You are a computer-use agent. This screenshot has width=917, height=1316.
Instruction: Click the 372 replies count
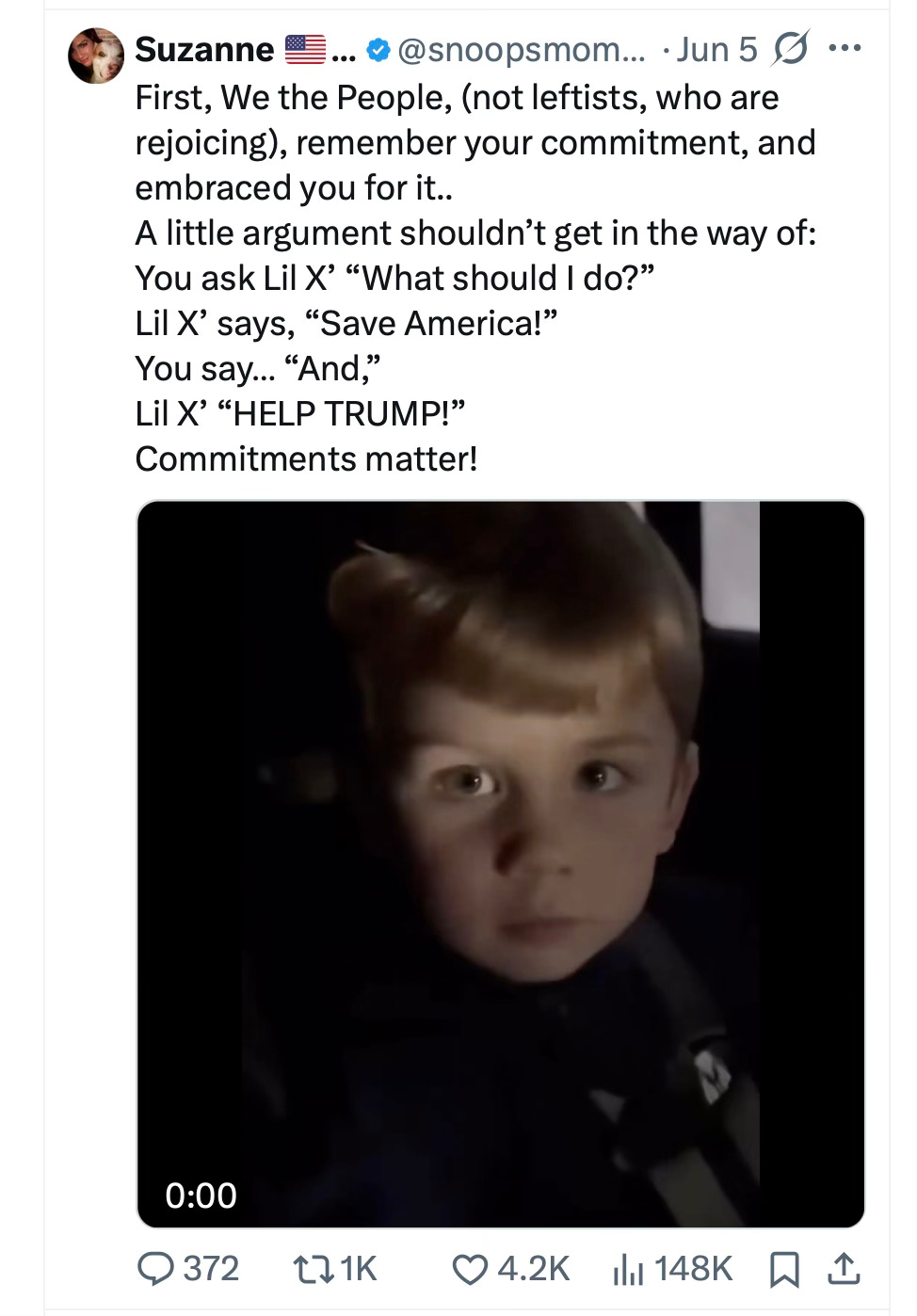point(210,1269)
